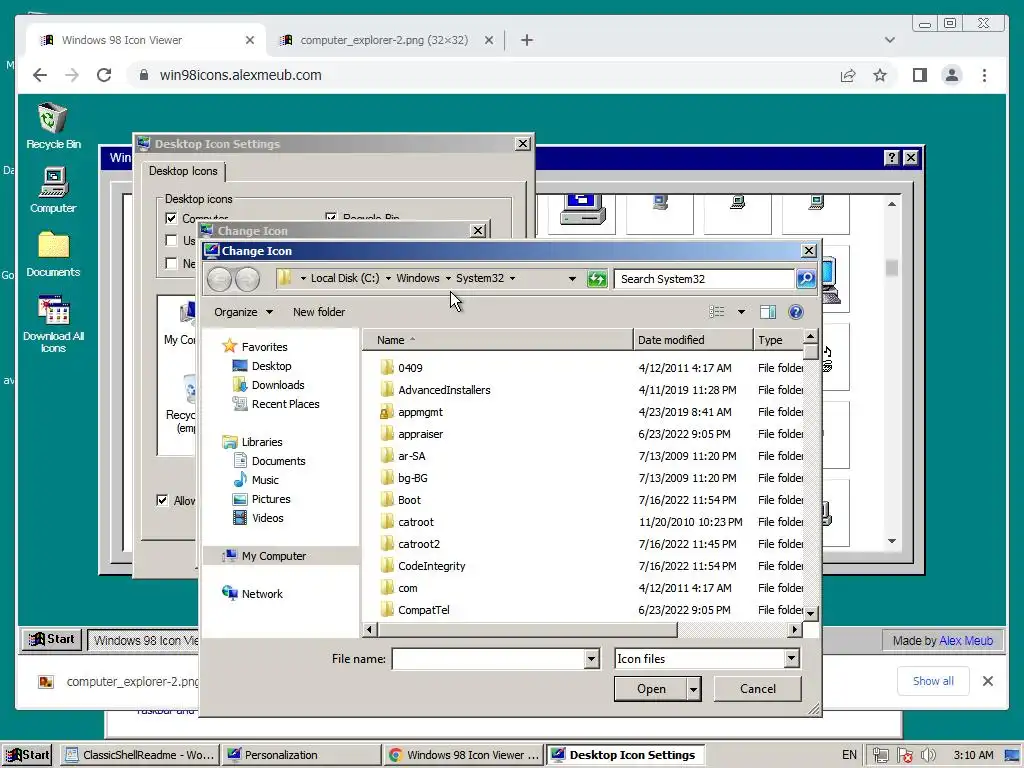Open a new Chrome tab with plus icon
Image resolution: width=1024 pixels, height=768 pixels.
pos(527,40)
